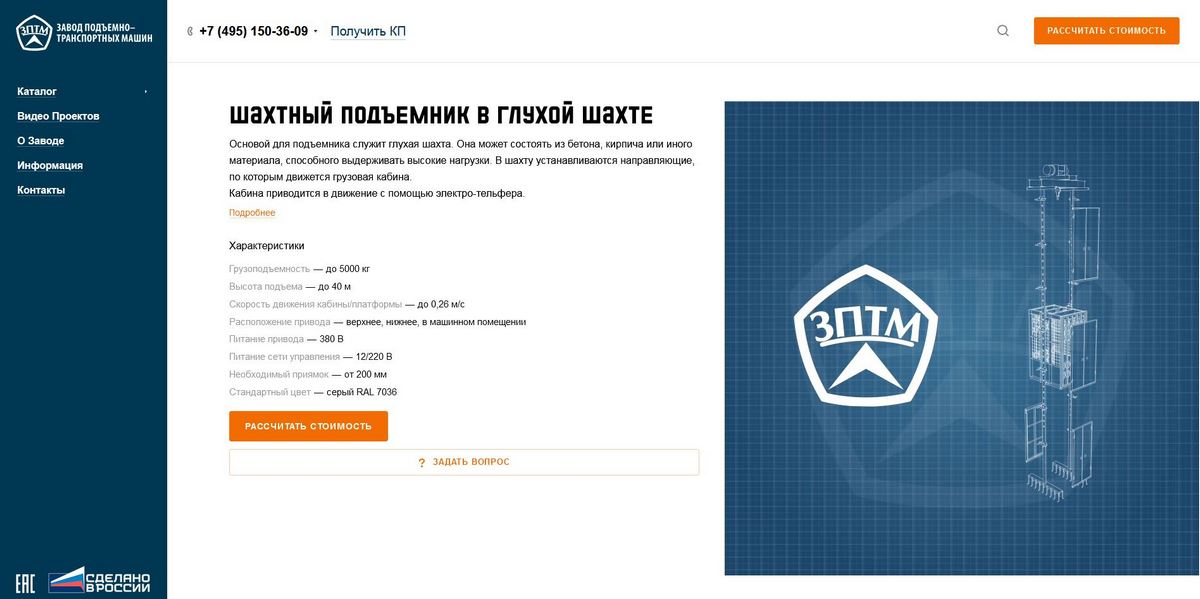Click the phone handset icon beside number

(190, 31)
